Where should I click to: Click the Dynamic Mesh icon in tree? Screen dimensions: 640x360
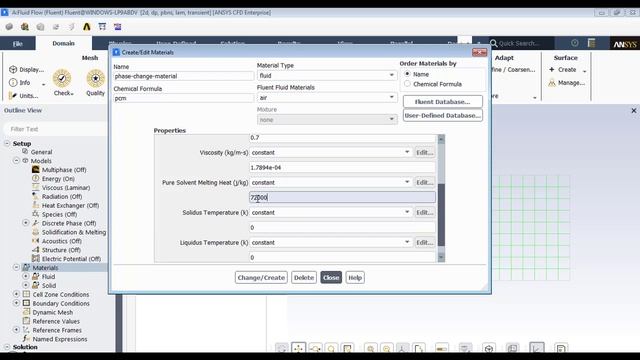click(x=27, y=312)
